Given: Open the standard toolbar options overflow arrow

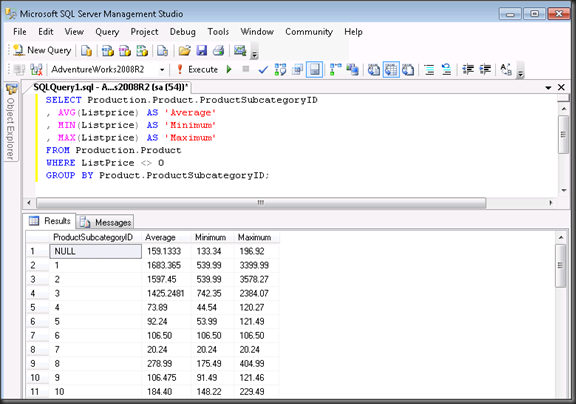Looking at the screenshot, I should coord(254,52).
